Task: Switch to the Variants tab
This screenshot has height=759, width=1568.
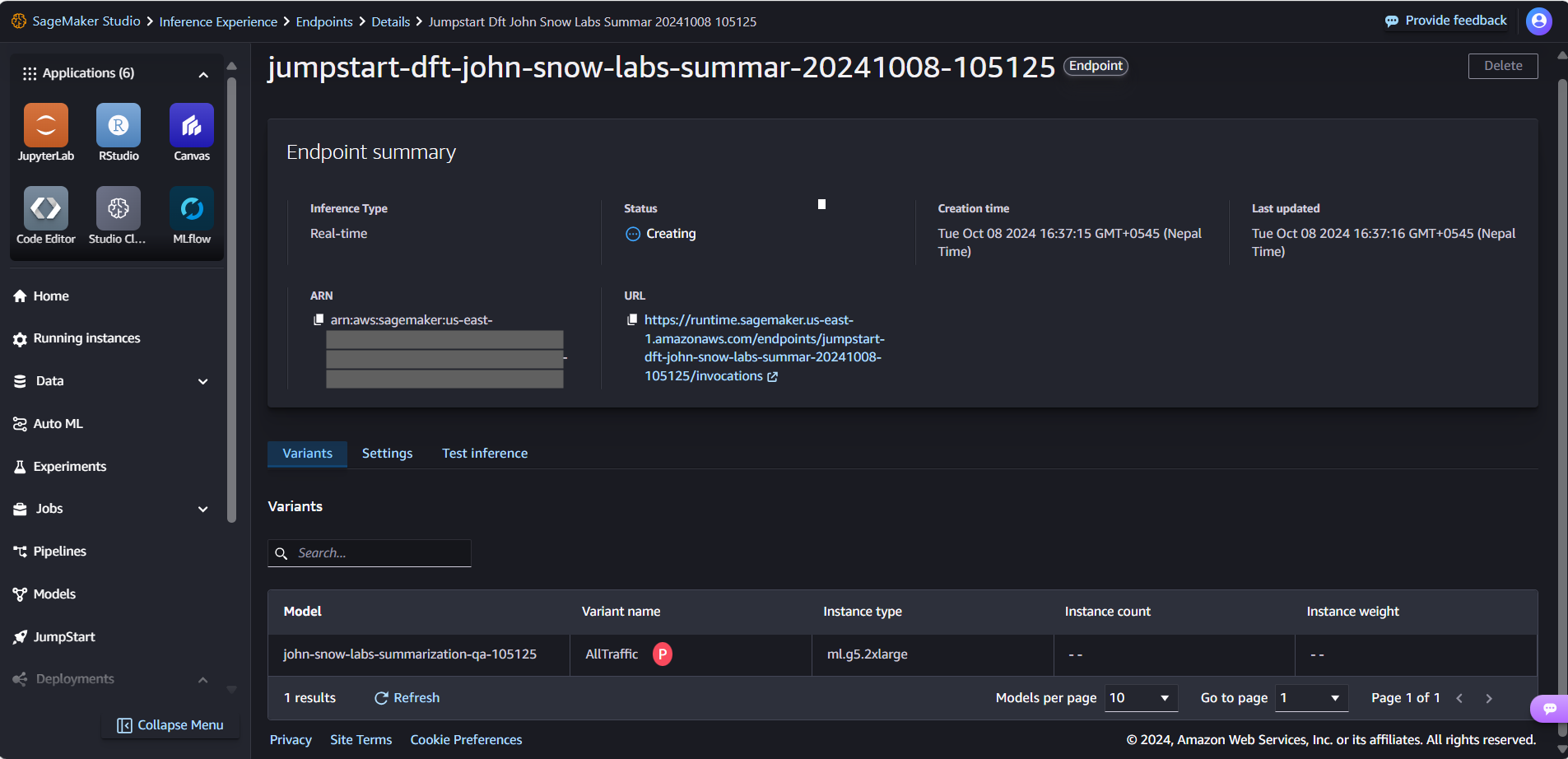Action: pyautogui.click(x=308, y=454)
